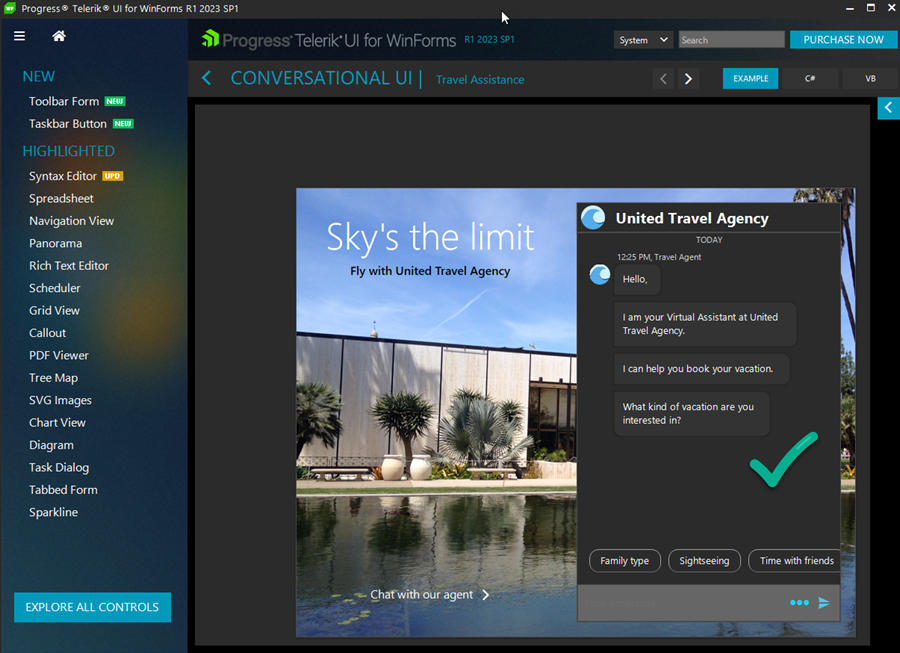Image resolution: width=900 pixels, height=653 pixels.
Task: Open the Diagram demo
Action: click(51, 445)
